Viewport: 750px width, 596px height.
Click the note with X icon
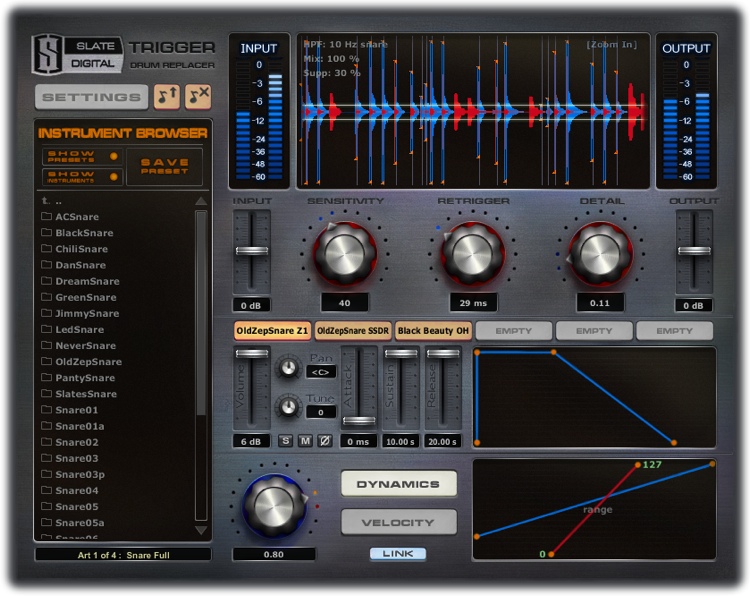click(198, 97)
